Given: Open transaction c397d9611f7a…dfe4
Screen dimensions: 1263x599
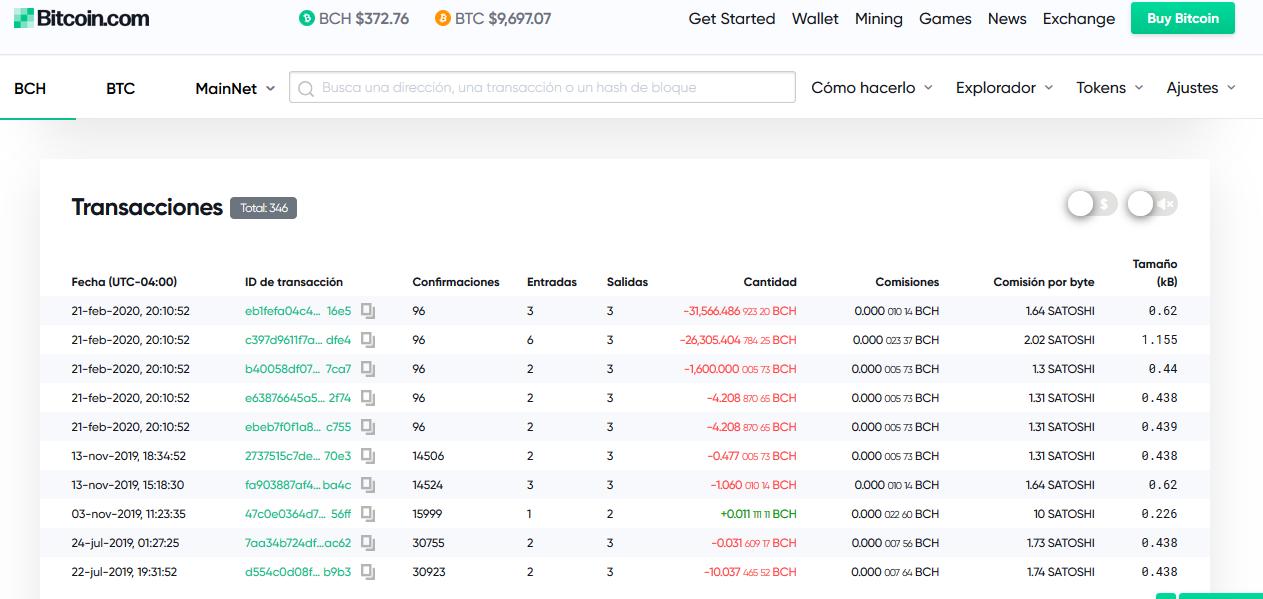Looking at the screenshot, I should (298, 340).
